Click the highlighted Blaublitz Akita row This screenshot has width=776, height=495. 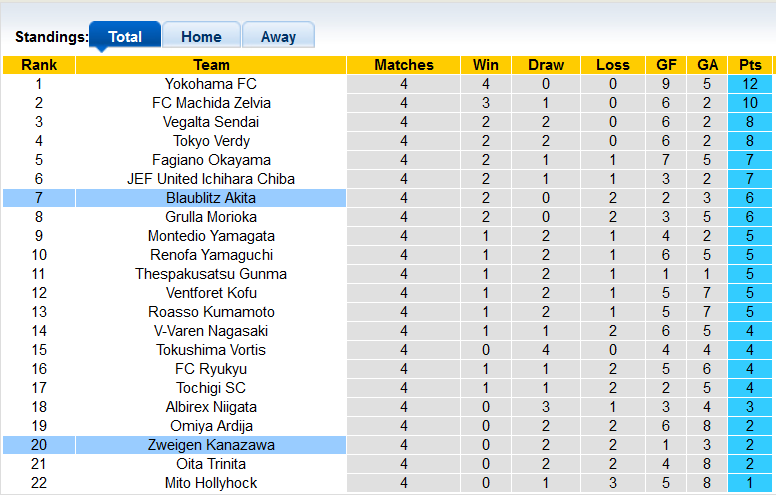pos(211,198)
